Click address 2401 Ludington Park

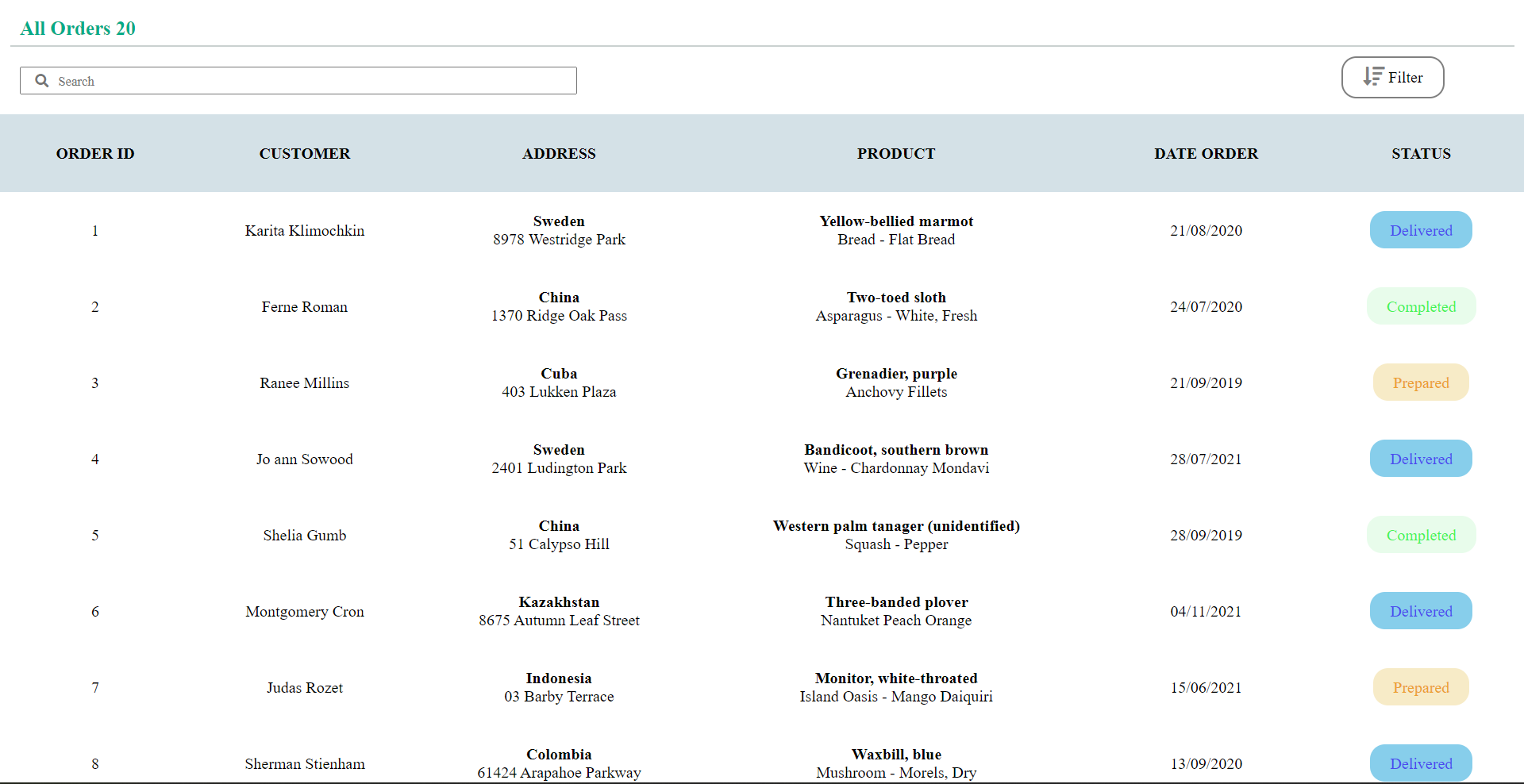559,468
